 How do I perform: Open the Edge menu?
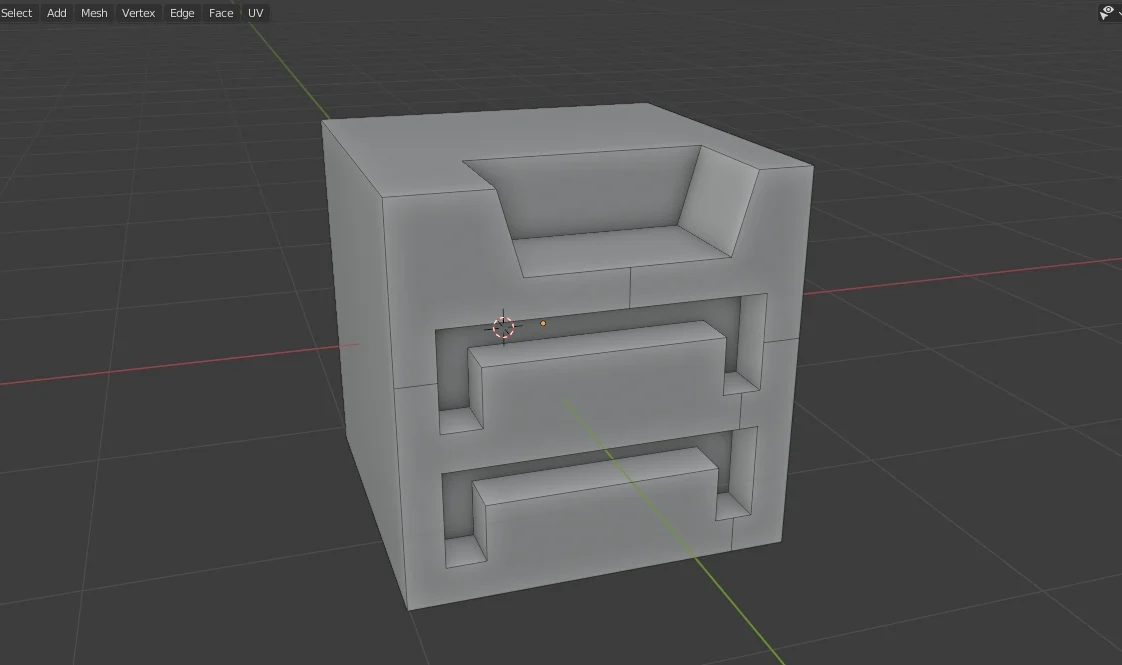[x=182, y=13]
